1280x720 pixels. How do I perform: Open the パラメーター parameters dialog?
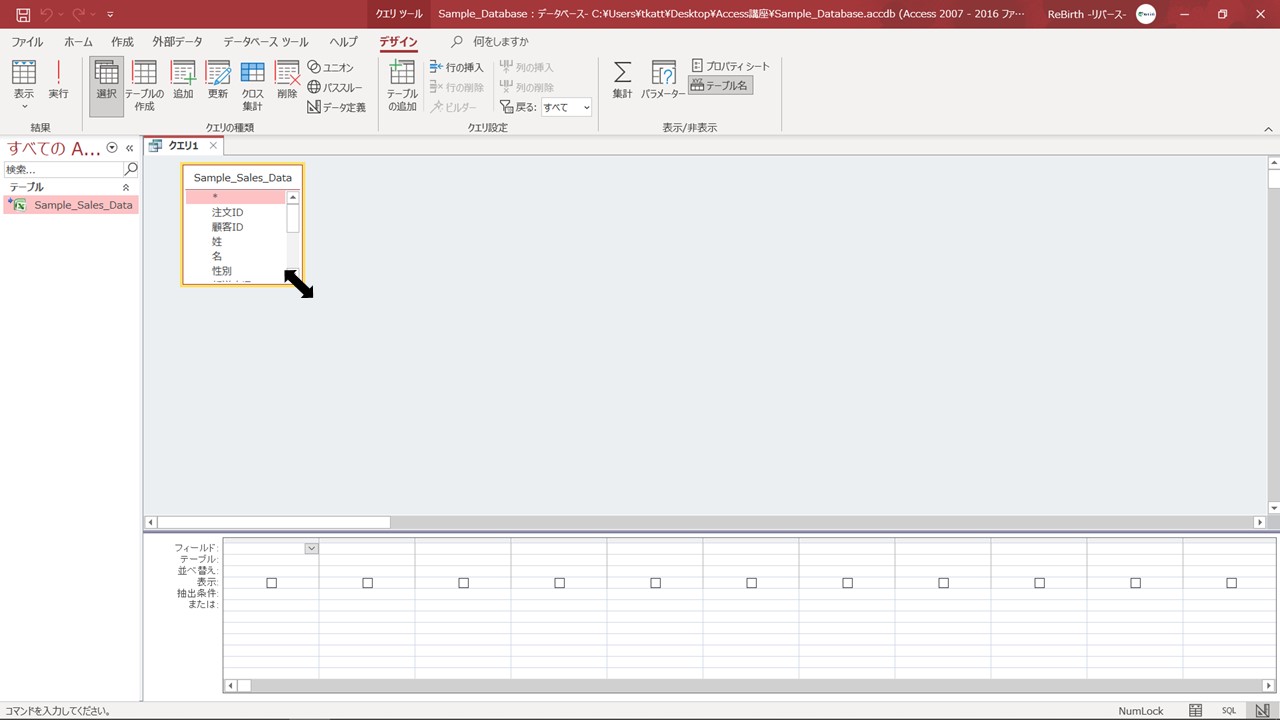(663, 80)
